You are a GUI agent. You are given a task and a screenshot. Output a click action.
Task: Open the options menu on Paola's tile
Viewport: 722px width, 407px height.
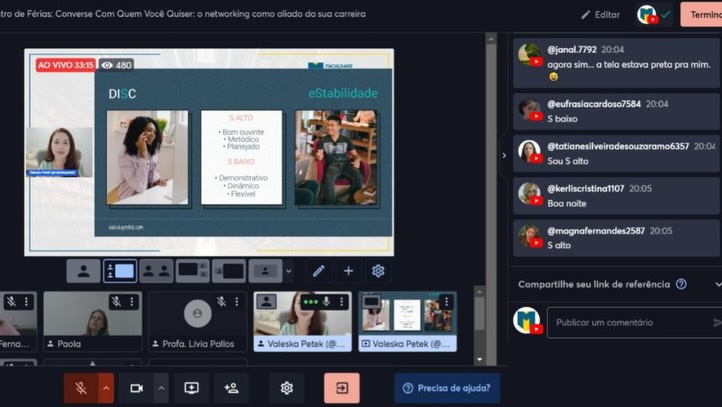tap(133, 302)
